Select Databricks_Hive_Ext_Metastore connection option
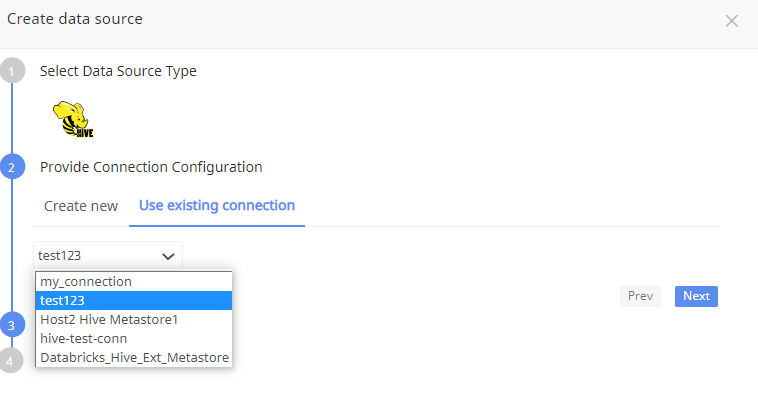This screenshot has width=758, height=403. coord(135,358)
